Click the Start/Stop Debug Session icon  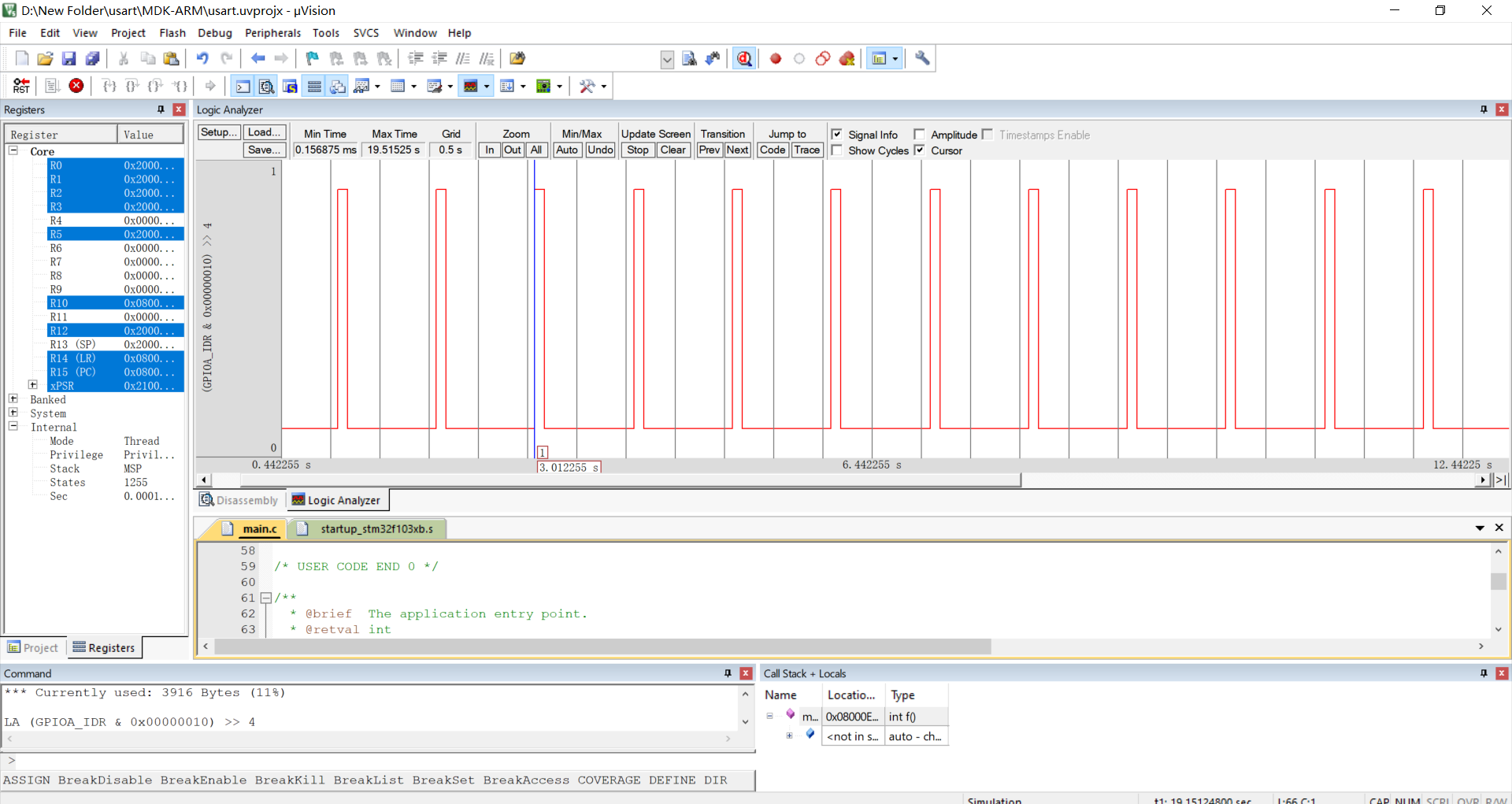(744, 58)
